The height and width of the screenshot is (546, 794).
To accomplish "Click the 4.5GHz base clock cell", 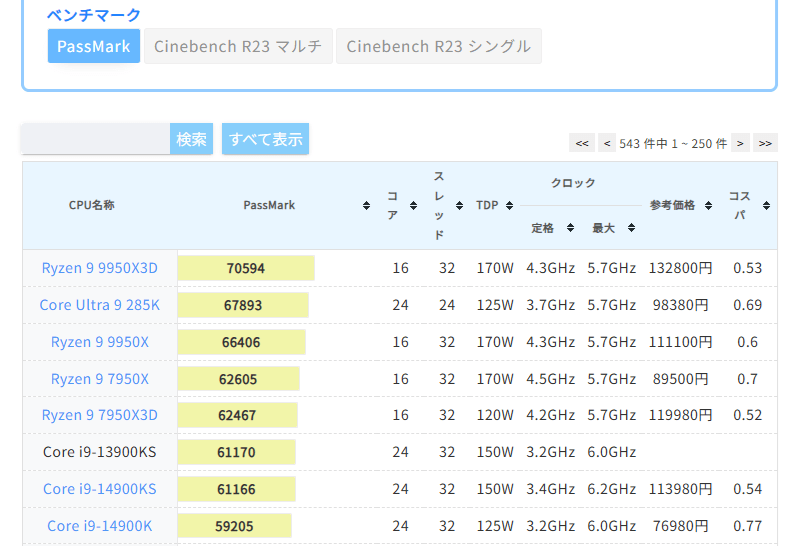I will pos(550,379).
